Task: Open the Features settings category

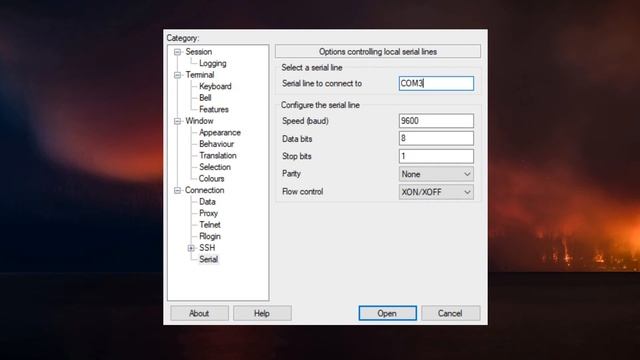Action: click(x=213, y=109)
